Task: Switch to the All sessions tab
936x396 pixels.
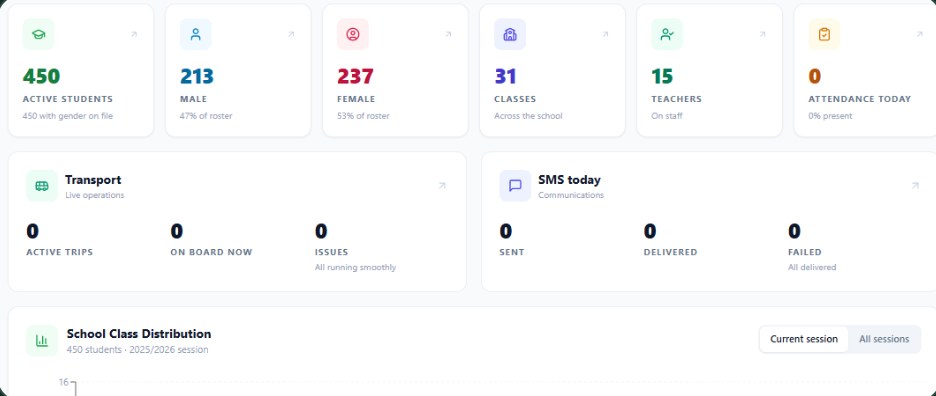Action: [884, 339]
